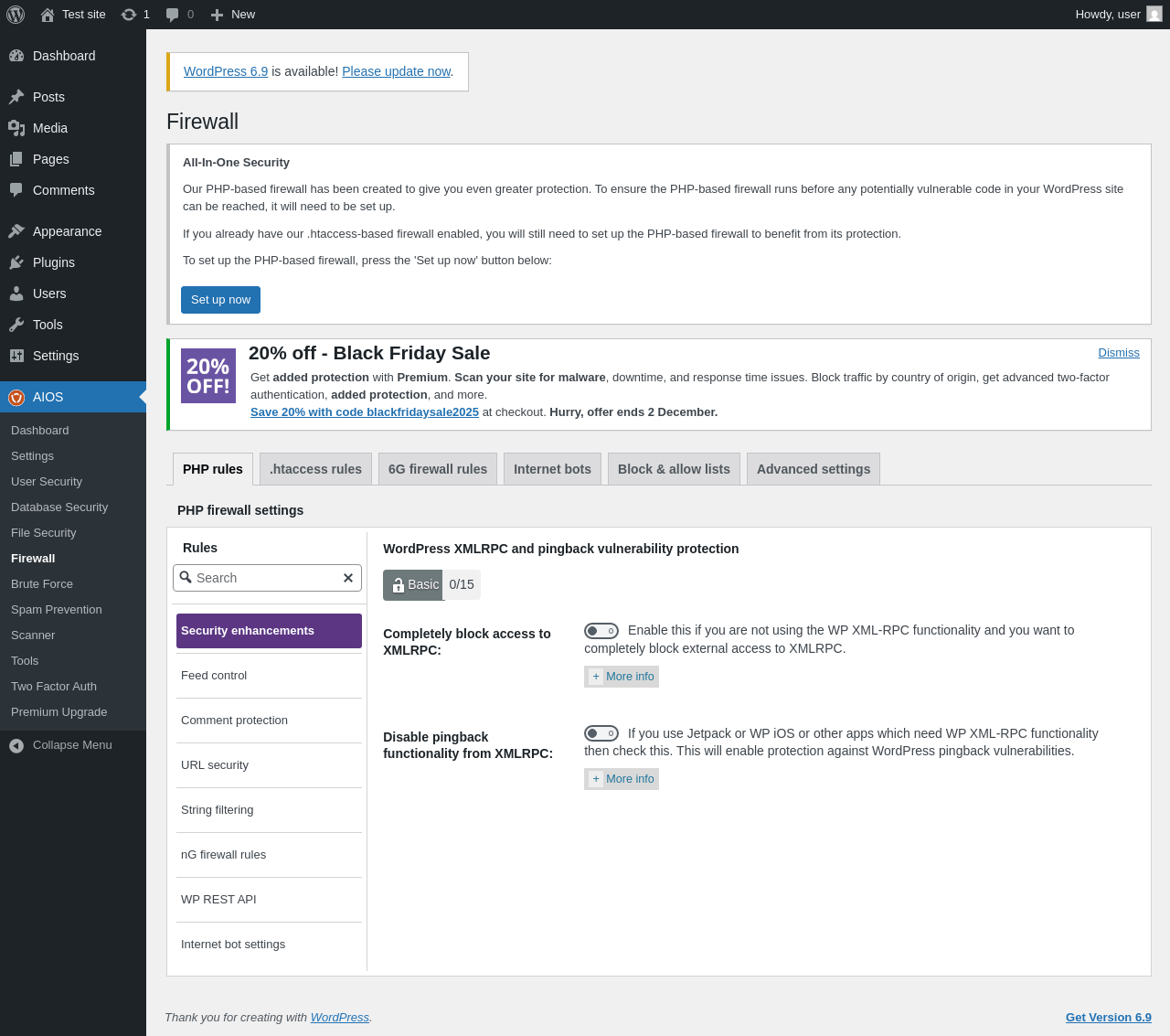Screen dimensions: 1170x1036
Task: Dismiss the Black Friday Sale notice
Action: (x=1119, y=353)
